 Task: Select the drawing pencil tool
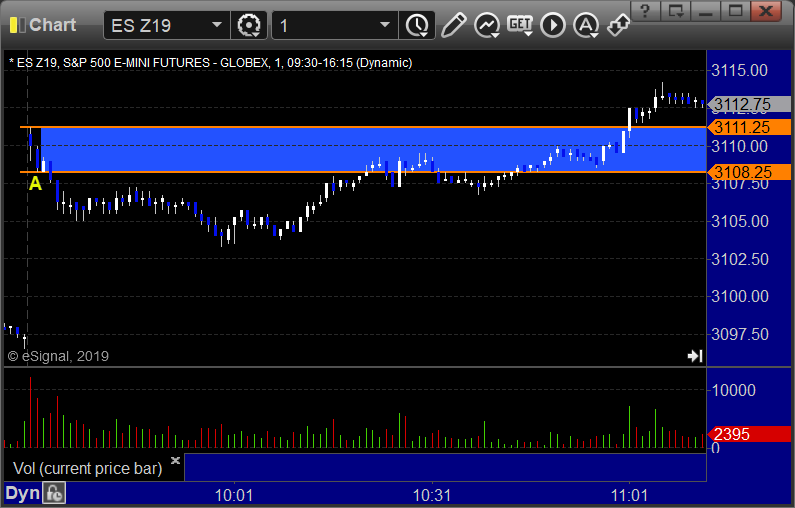(x=453, y=25)
